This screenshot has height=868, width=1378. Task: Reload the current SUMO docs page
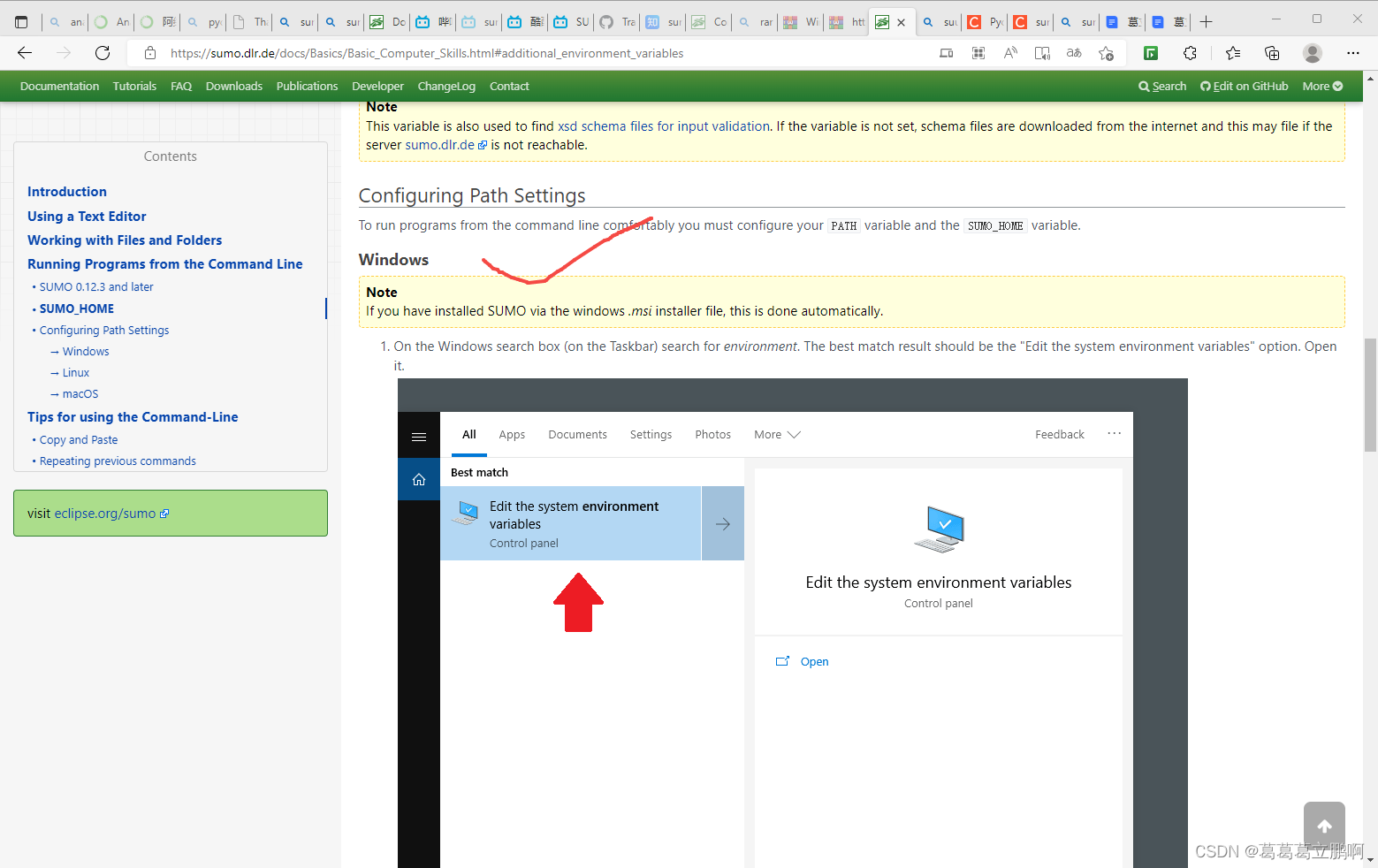[103, 53]
